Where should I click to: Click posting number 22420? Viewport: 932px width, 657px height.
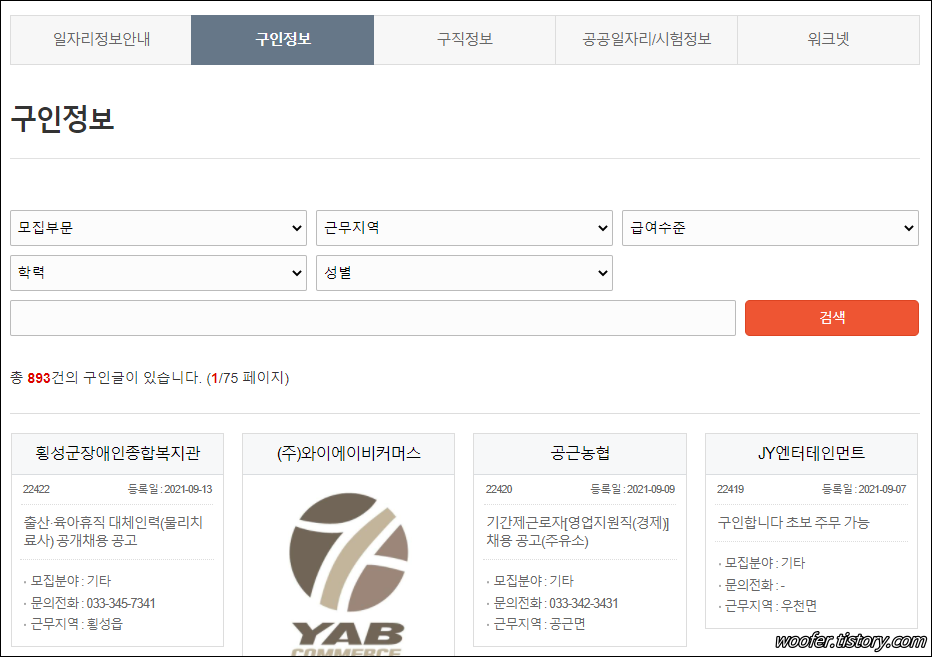point(499,489)
